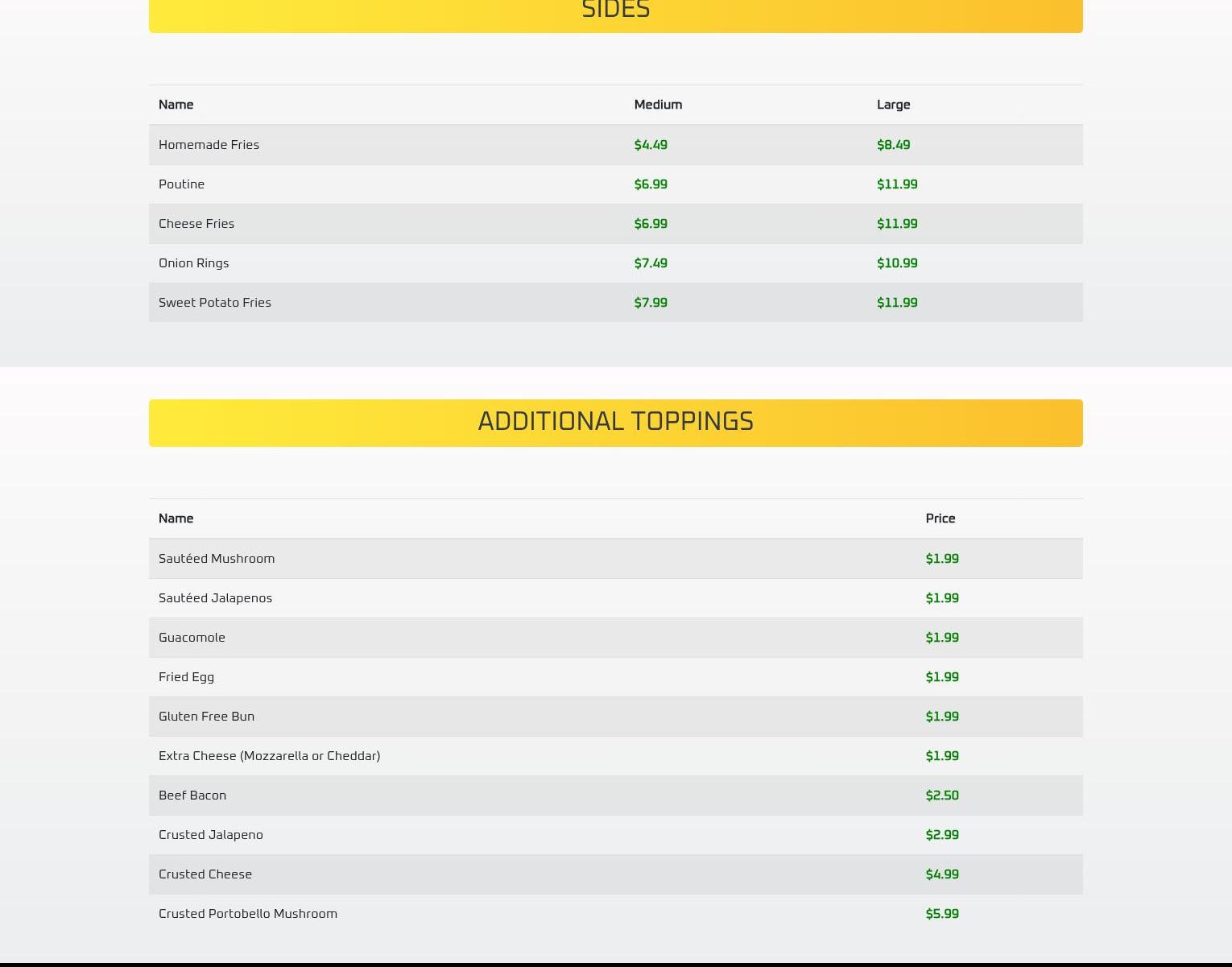Select Crusted Portobello Mushroom topping
This screenshot has height=967, width=1232.
coord(248,914)
